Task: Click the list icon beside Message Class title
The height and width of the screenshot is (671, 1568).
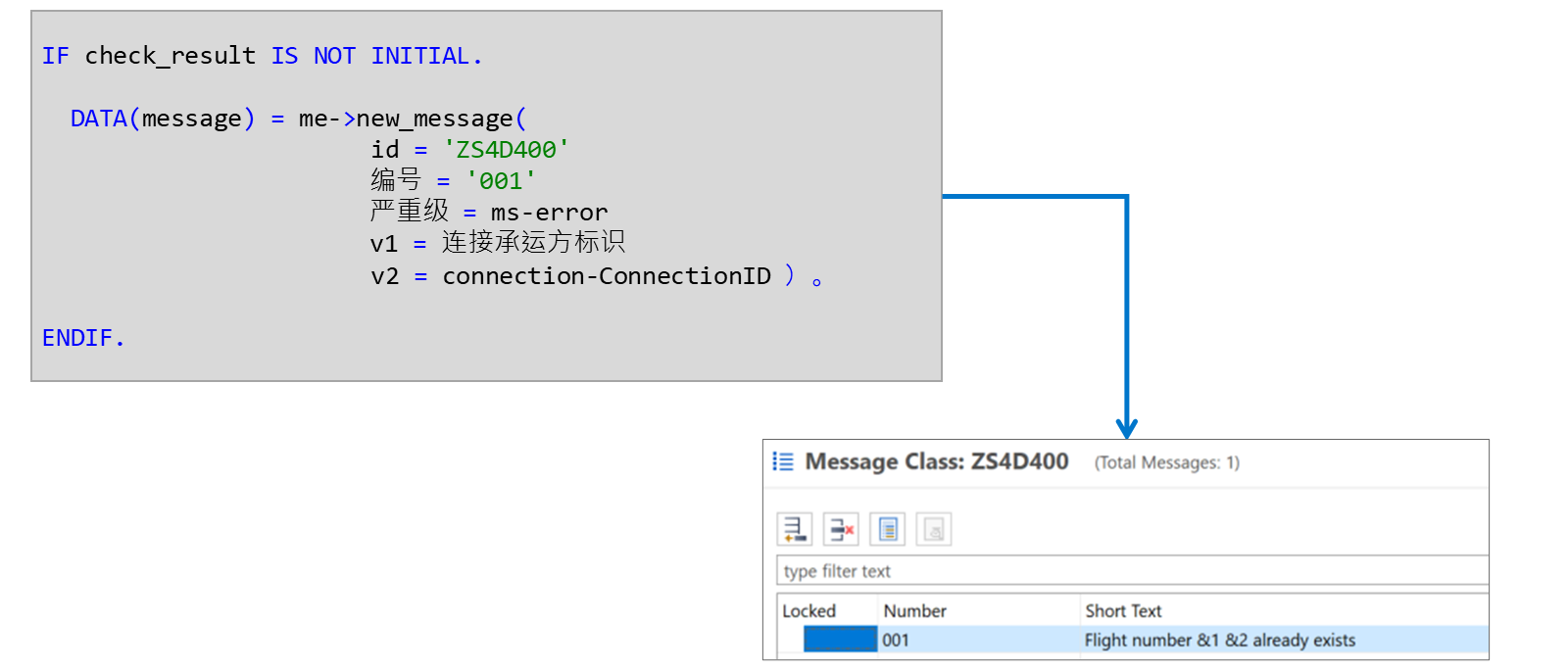Action: 783,461
